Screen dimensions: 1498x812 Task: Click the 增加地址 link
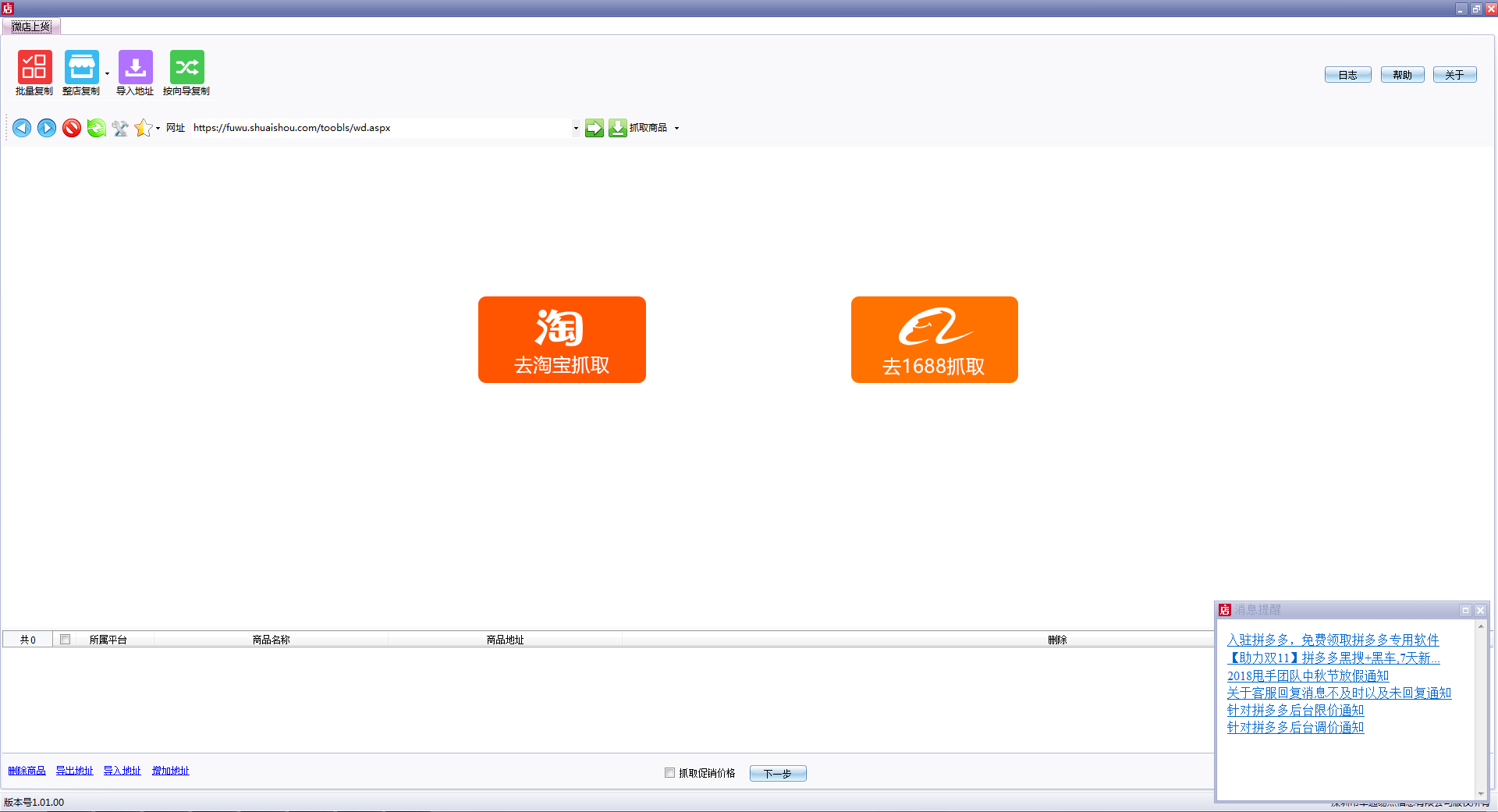click(170, 771)
